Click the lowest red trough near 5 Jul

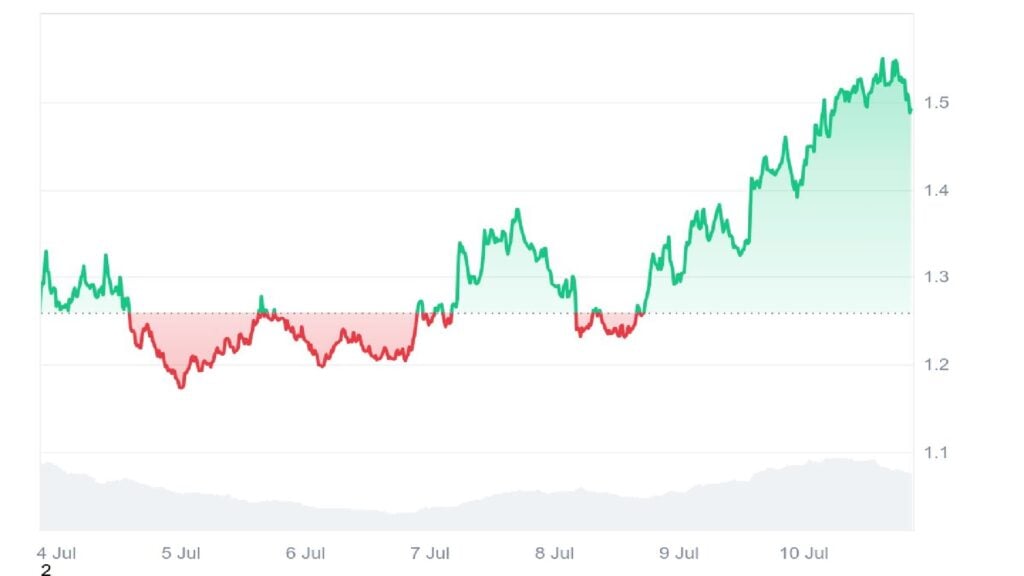point(182,387)
